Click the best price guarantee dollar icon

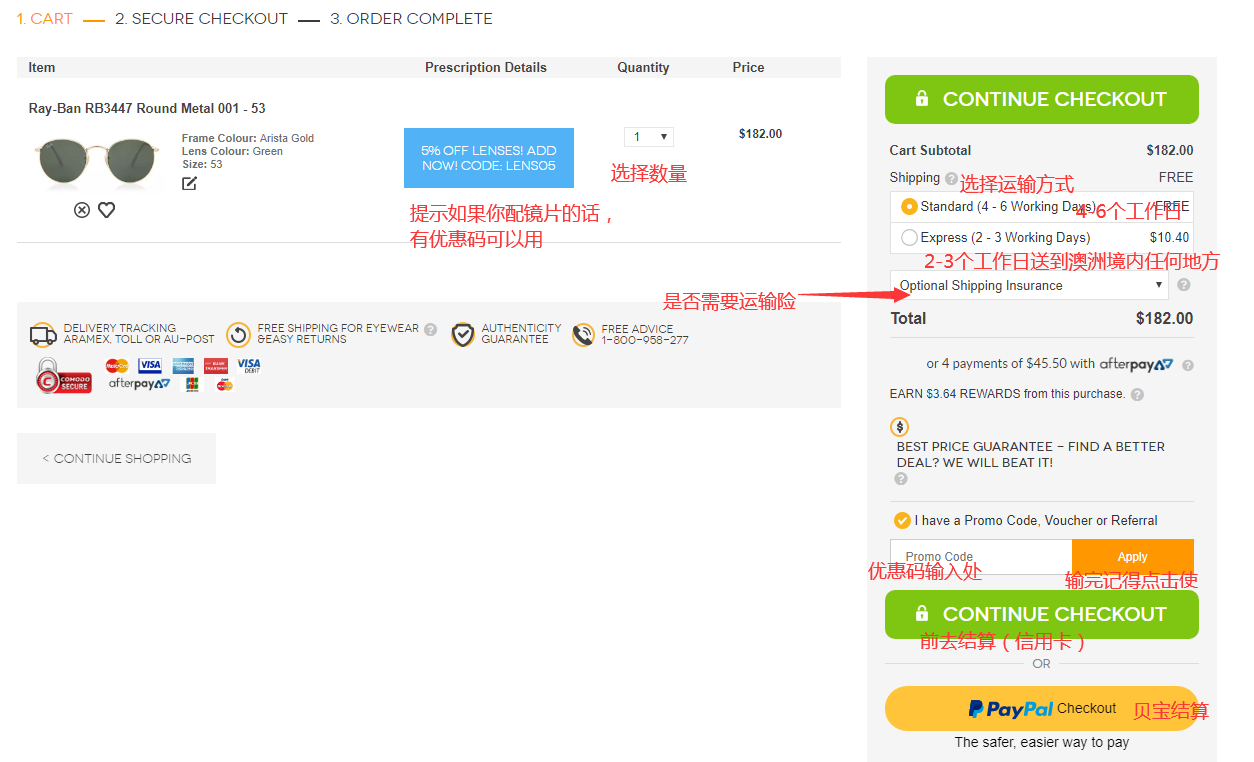click(x=899, y=427)
